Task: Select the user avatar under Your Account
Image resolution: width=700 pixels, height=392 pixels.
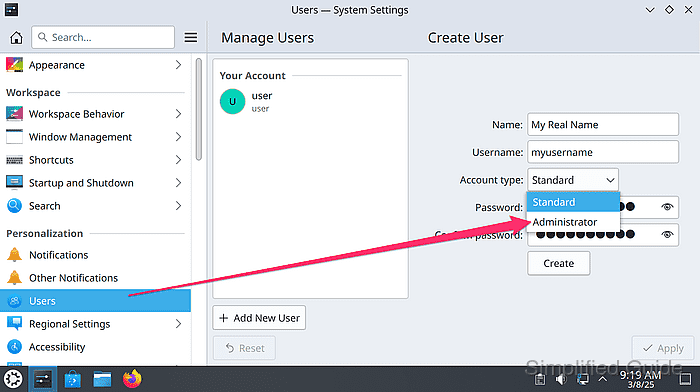Action: click(x=233, y=102)
